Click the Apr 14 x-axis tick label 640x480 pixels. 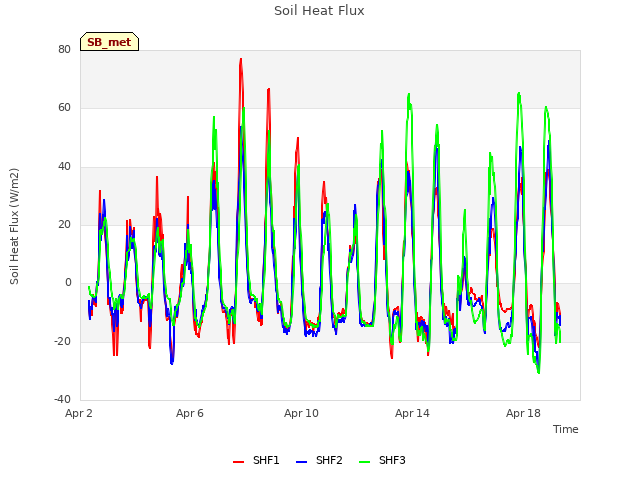[x=412, y=413]
